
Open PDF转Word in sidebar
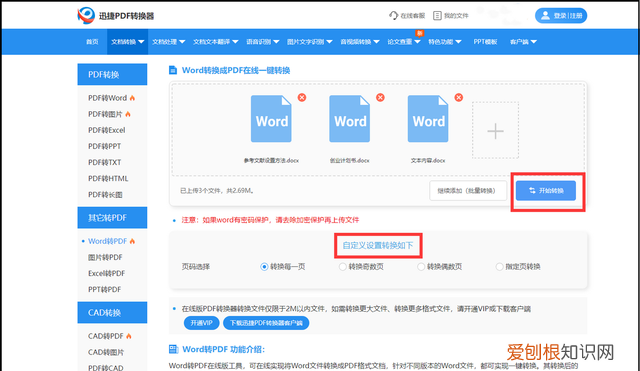(107, 98)
